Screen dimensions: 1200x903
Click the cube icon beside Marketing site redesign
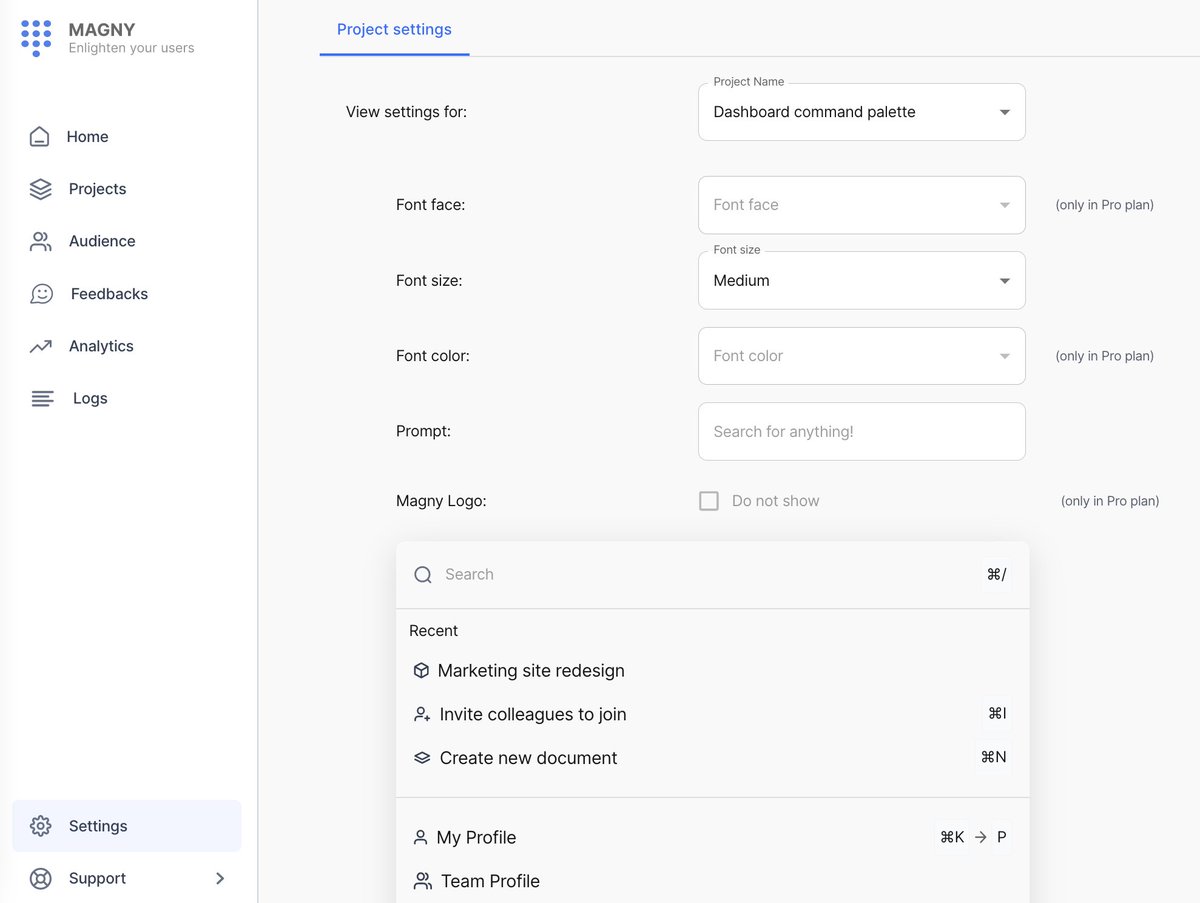[x=421, y=671]
